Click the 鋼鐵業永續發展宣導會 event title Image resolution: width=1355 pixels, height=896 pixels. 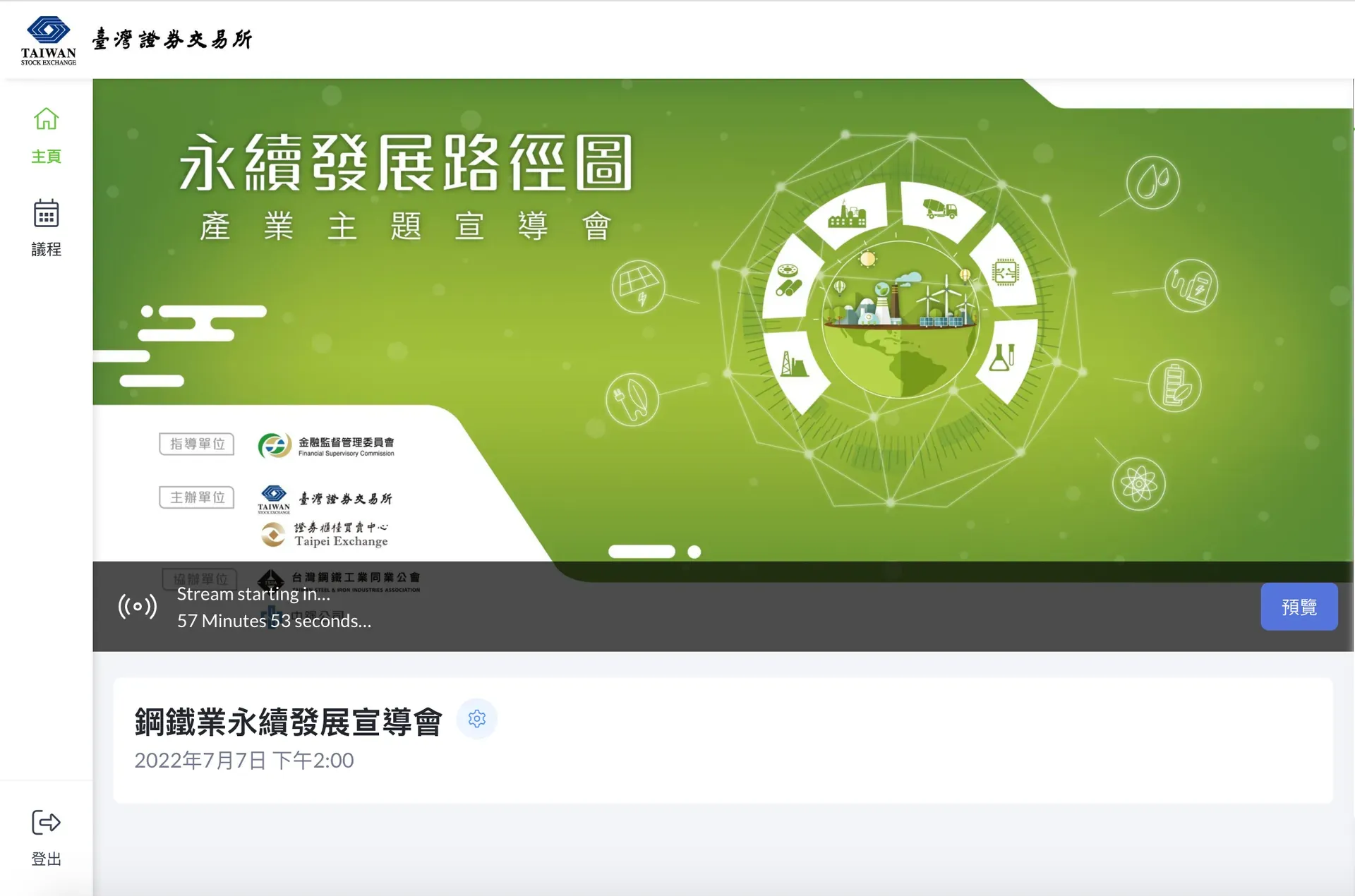click(288, 722)
